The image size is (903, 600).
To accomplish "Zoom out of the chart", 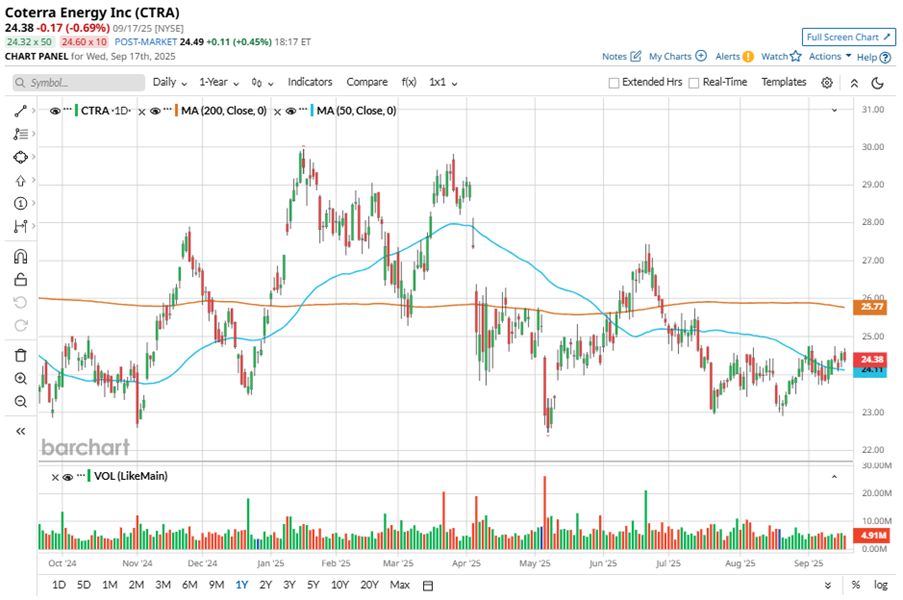I will 21,401.
